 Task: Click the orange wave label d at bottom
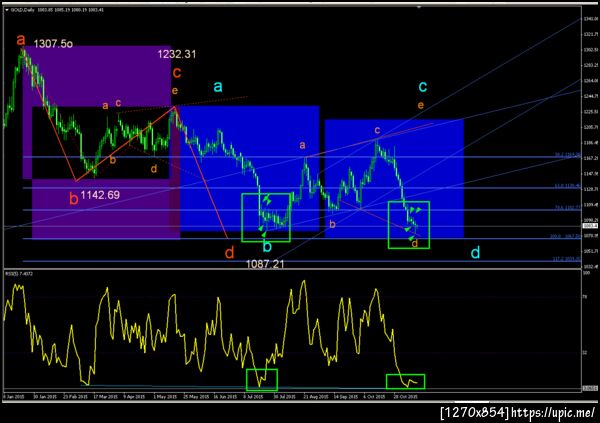[x=229, y=253]
